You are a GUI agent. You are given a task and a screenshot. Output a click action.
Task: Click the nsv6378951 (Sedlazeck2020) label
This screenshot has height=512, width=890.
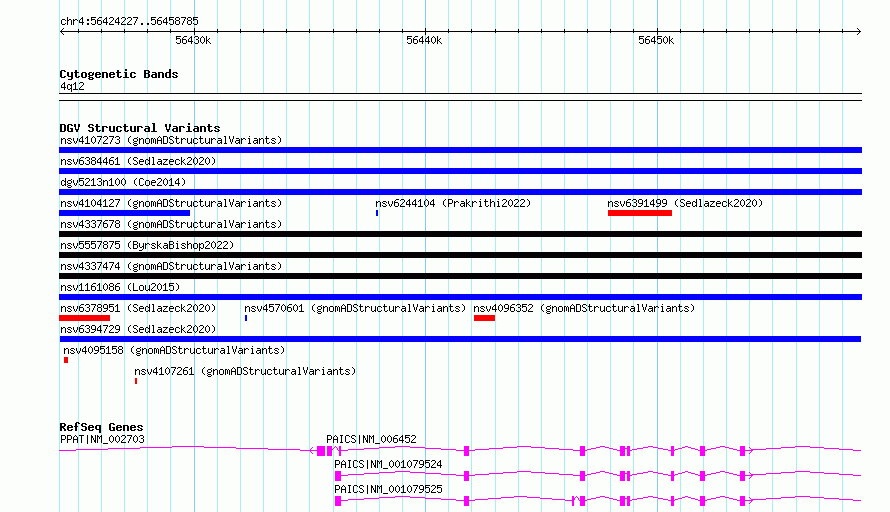click(x=138, y=308)
